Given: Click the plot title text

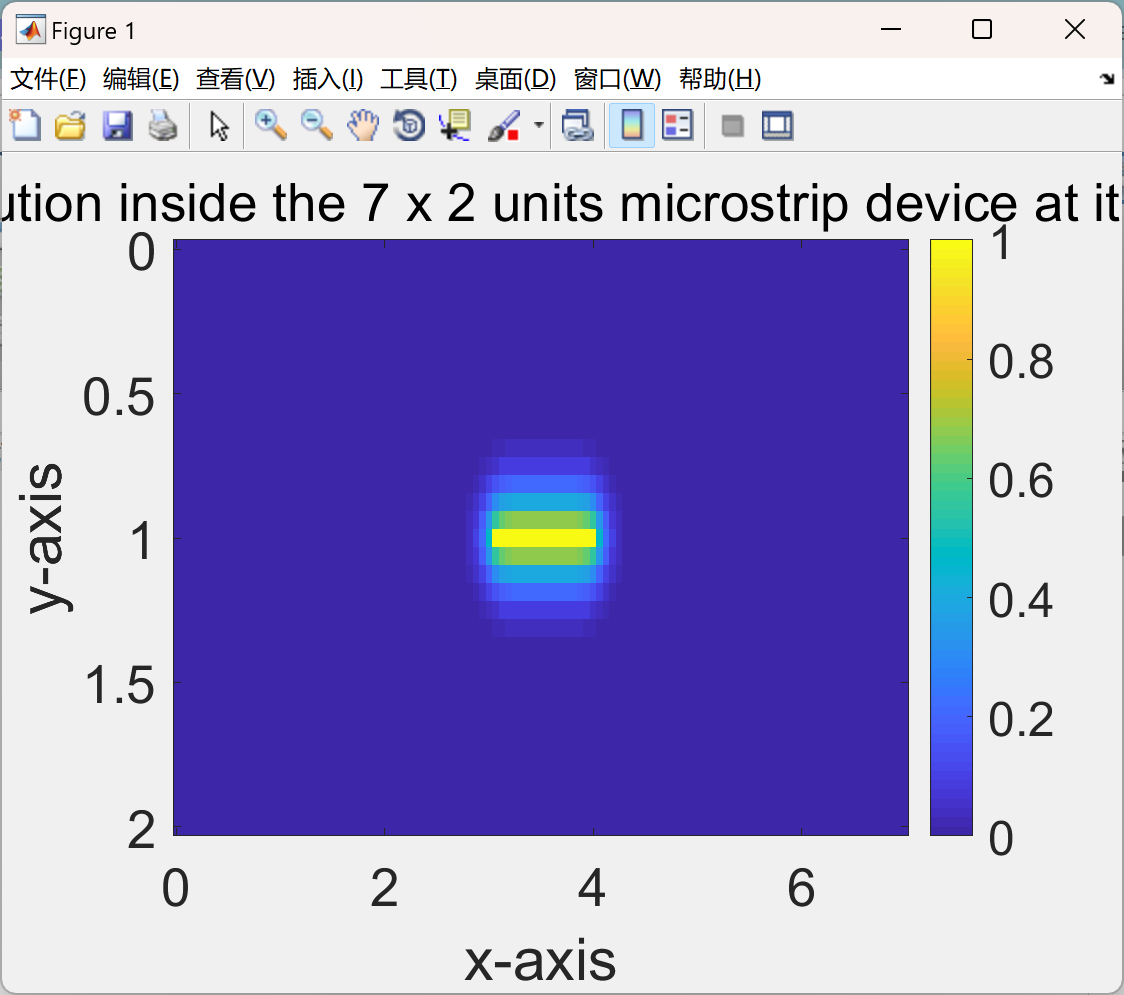Looking at the screenshot, I should pos(562,204).
